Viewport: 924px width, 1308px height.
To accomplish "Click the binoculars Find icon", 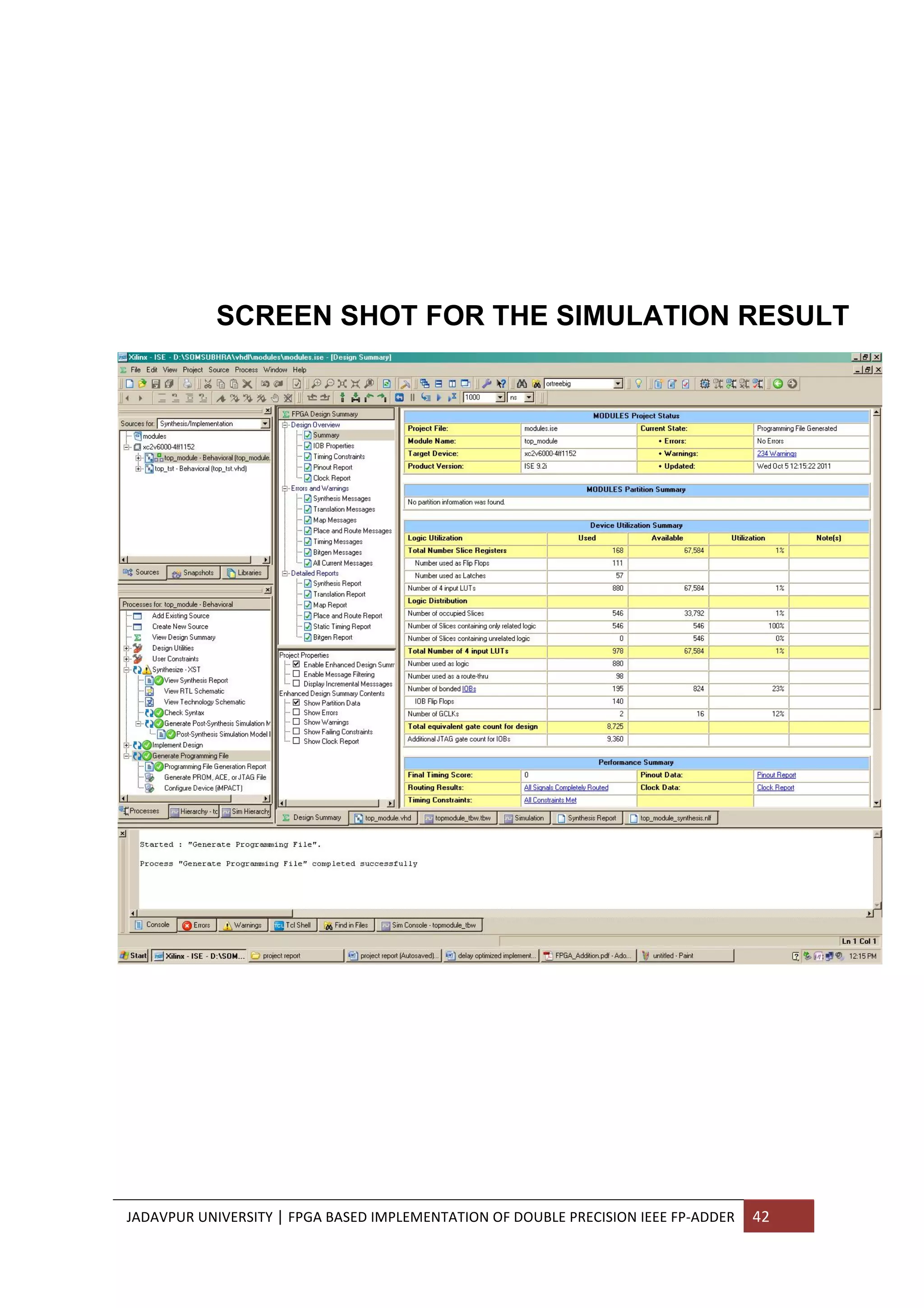I will pyautogui.click(x=522, y=384).
